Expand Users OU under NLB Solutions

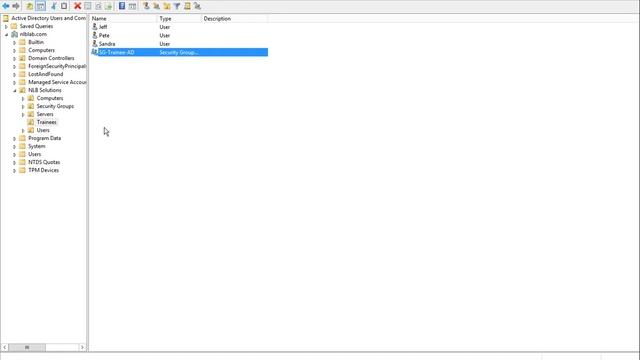coord(23,131)
